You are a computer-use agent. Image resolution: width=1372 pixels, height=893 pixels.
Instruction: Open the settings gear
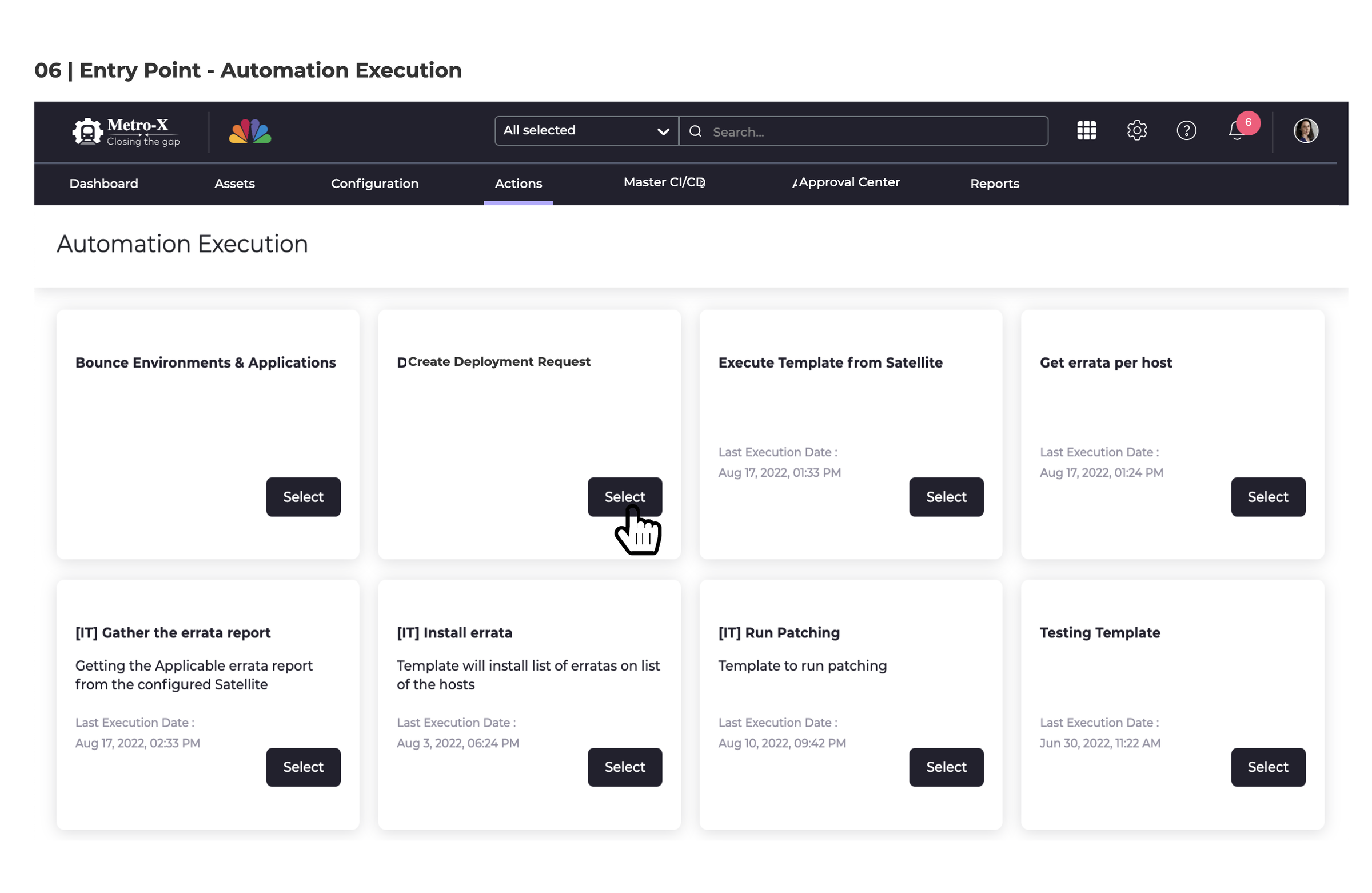point(1137,131)
